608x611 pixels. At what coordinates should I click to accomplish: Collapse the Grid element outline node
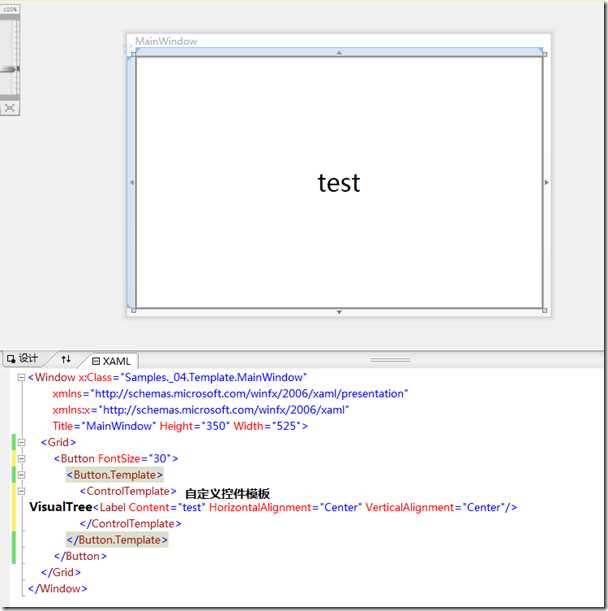click(21, 442)
